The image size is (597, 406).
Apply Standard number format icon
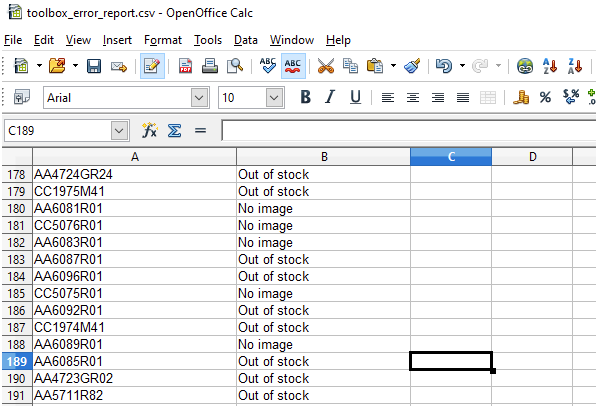(571, 97)
